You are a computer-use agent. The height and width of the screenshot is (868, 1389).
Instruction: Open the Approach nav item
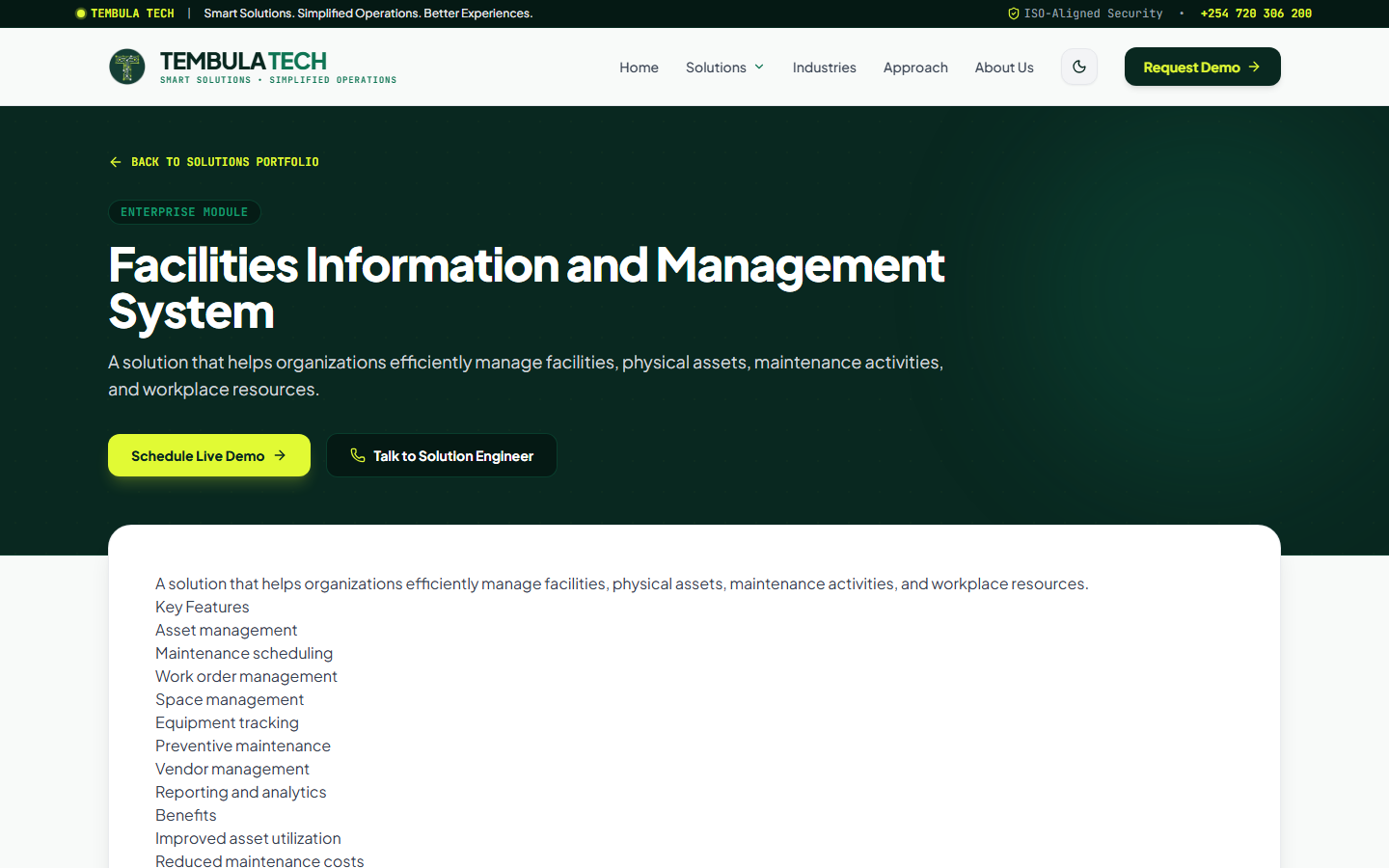915,67
